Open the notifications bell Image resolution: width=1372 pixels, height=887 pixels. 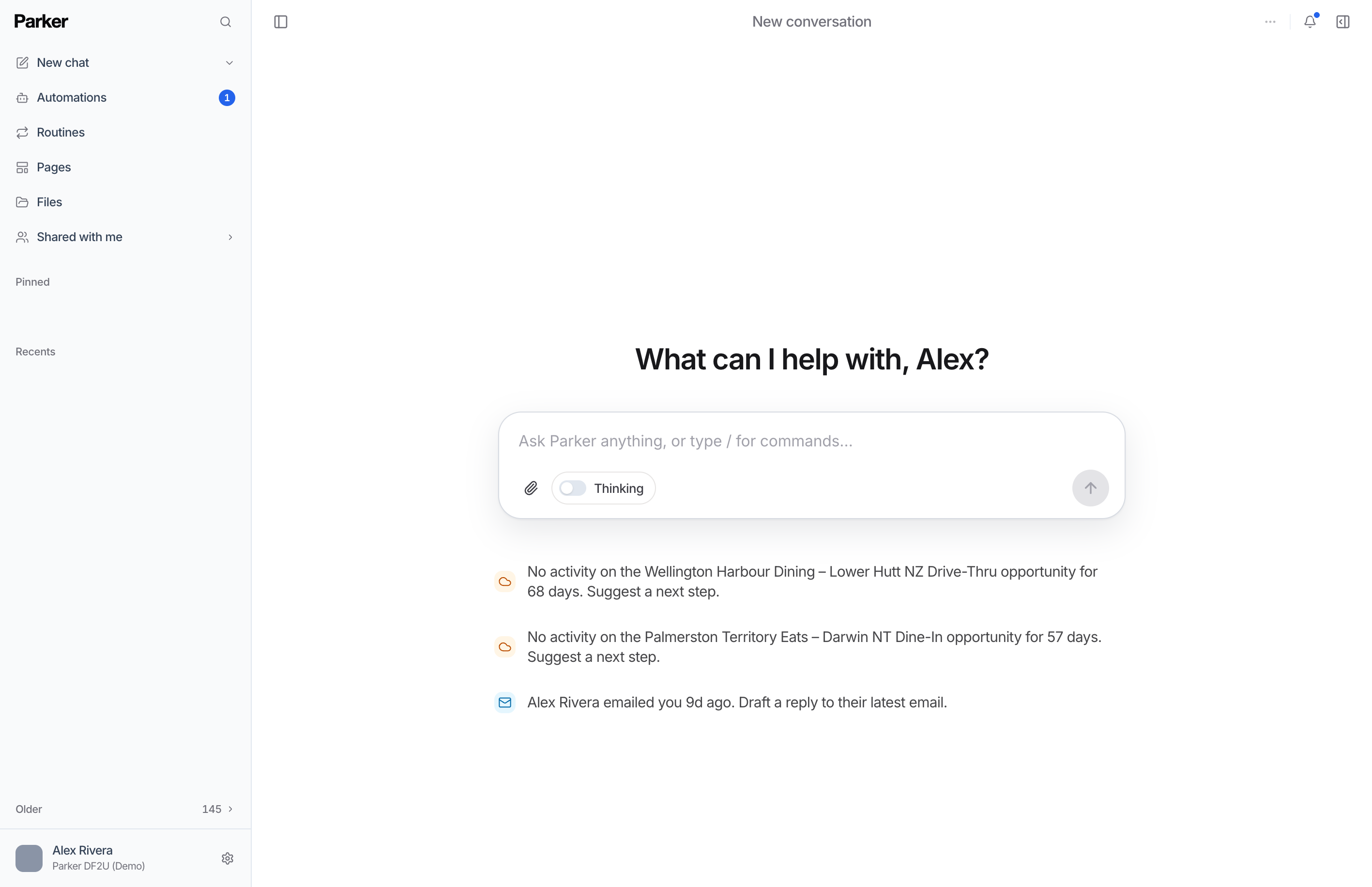click(x=1310, y=21)
